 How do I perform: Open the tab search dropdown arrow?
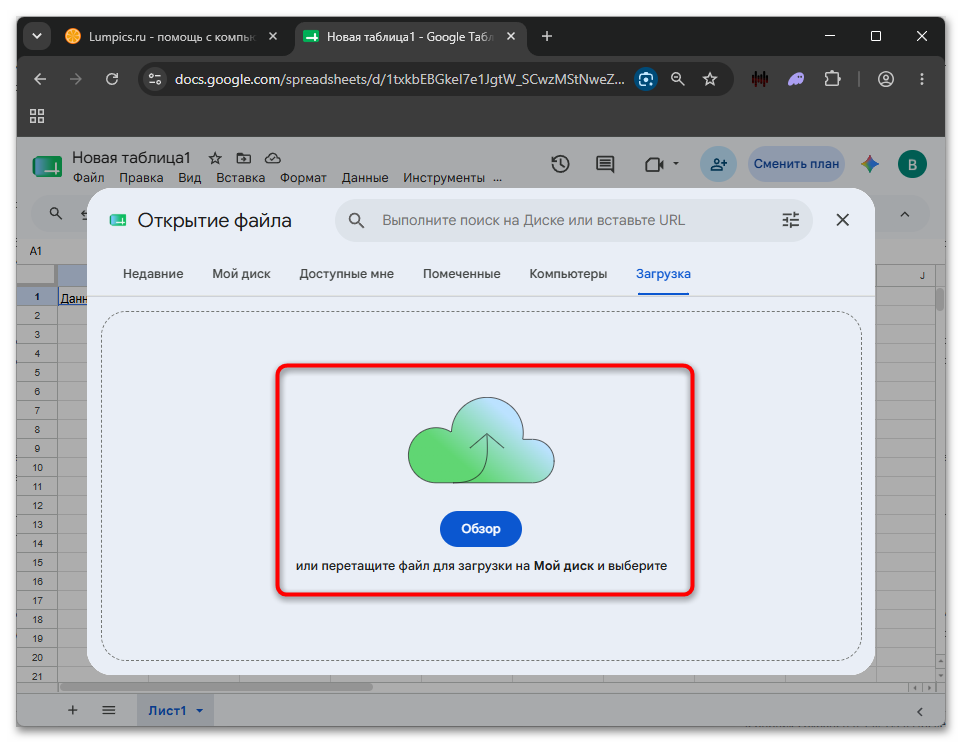tap(37, 36)
